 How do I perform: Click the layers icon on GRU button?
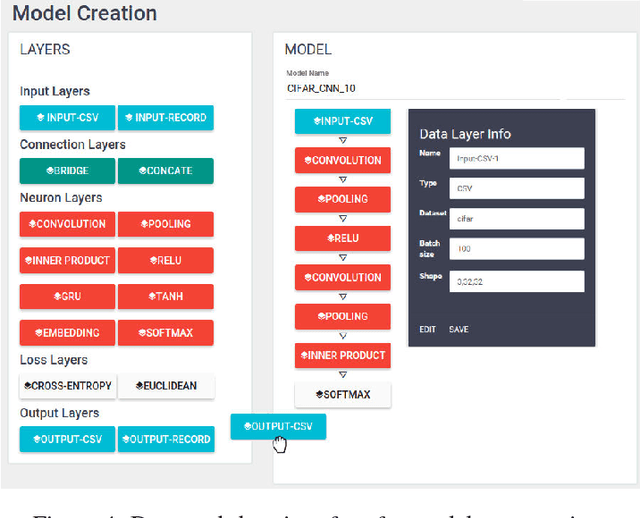click(58, 296)
